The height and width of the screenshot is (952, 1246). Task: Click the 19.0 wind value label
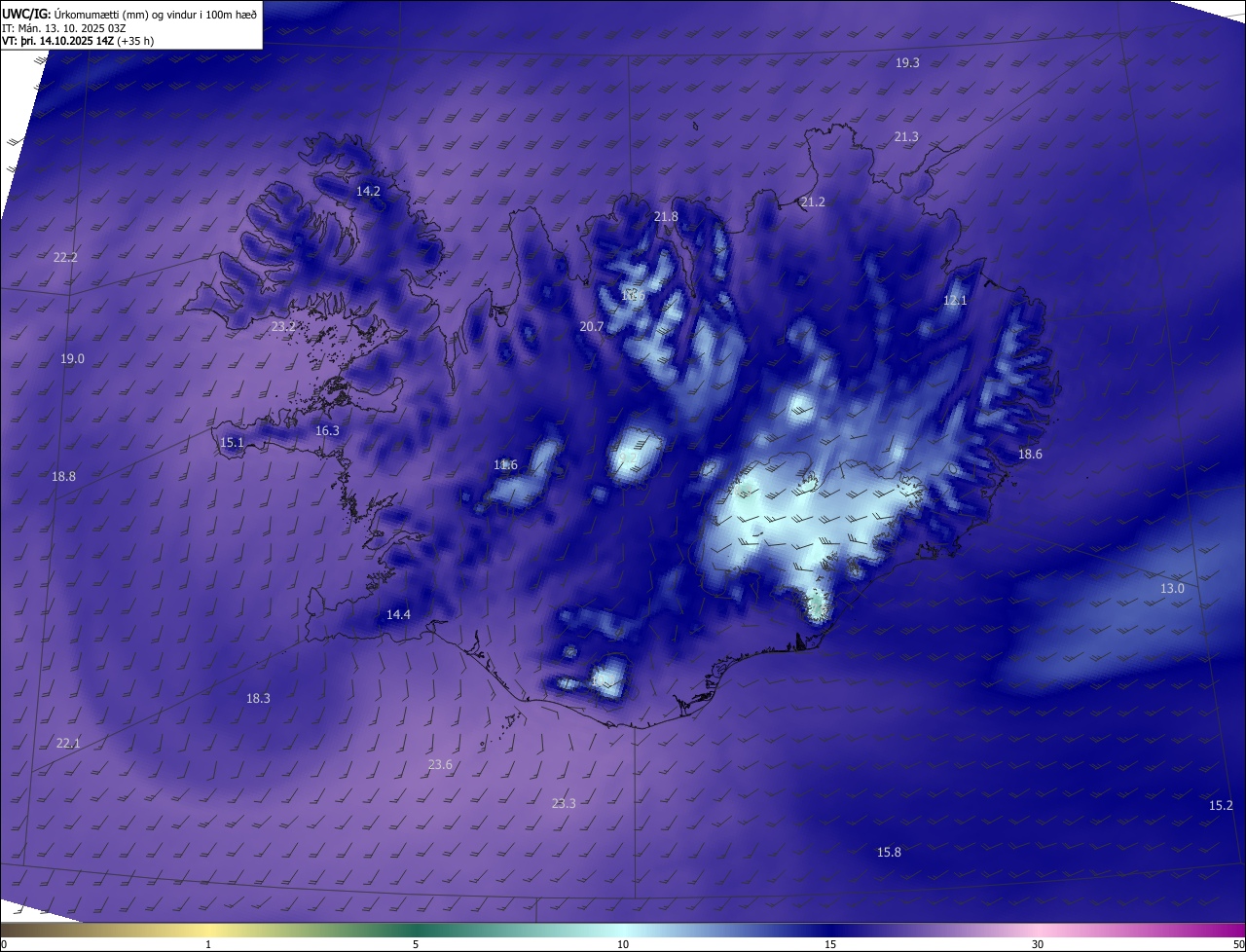pos(73,359)
